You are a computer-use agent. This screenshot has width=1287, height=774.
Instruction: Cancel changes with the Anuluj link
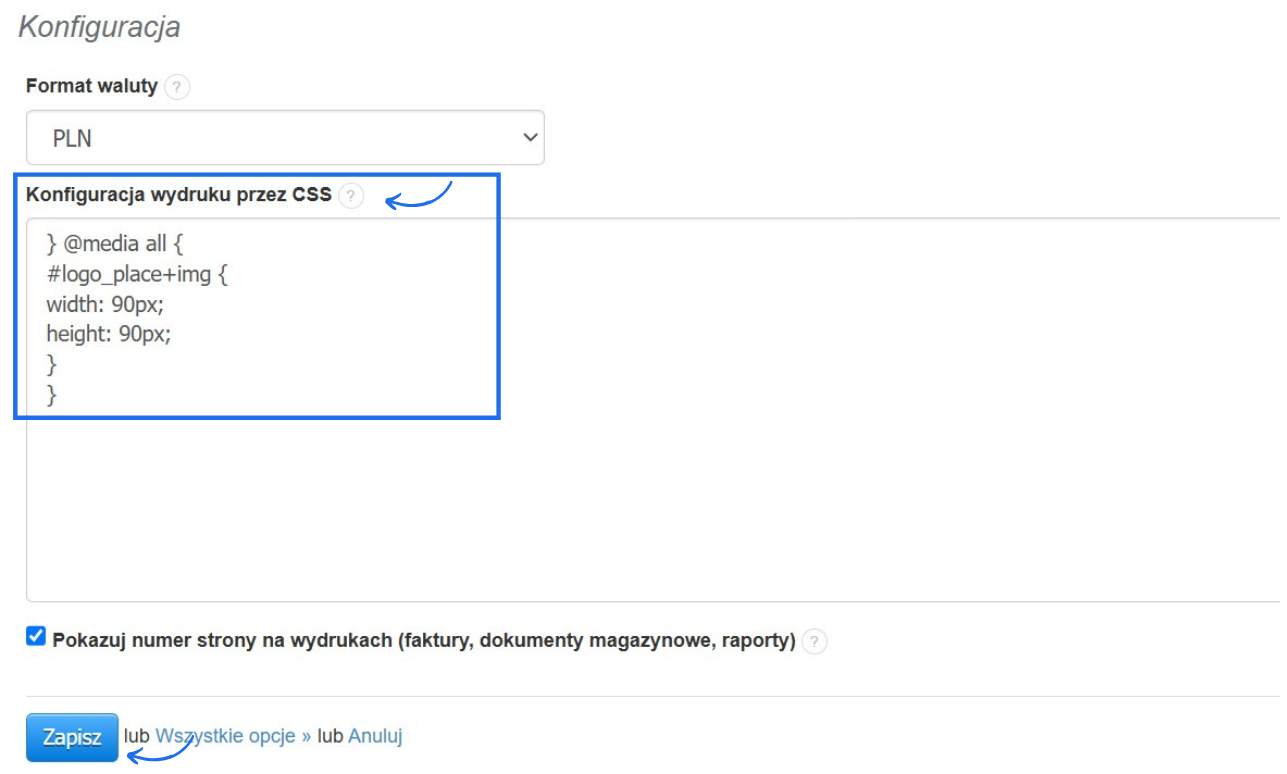tap(375, 736)
